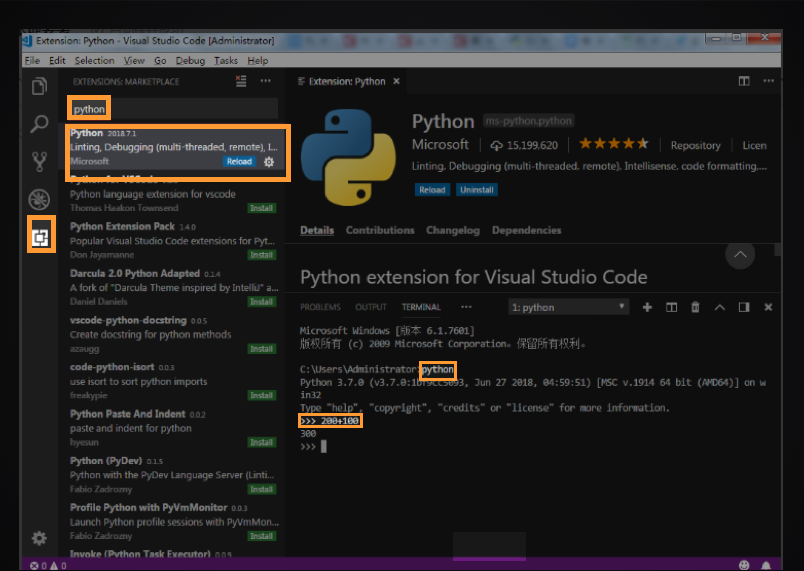Install Python Paste And Indent
The width and height of the screenshot is (804, 571).
pos(262,442)
